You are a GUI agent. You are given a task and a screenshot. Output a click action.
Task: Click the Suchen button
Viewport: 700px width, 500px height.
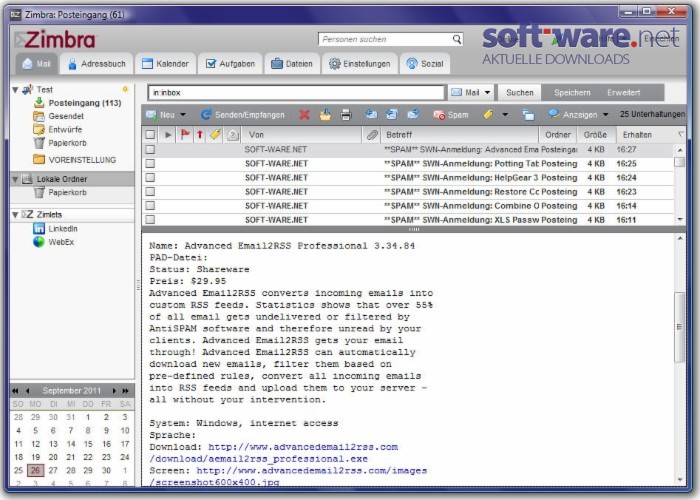(x=520, y=92)
